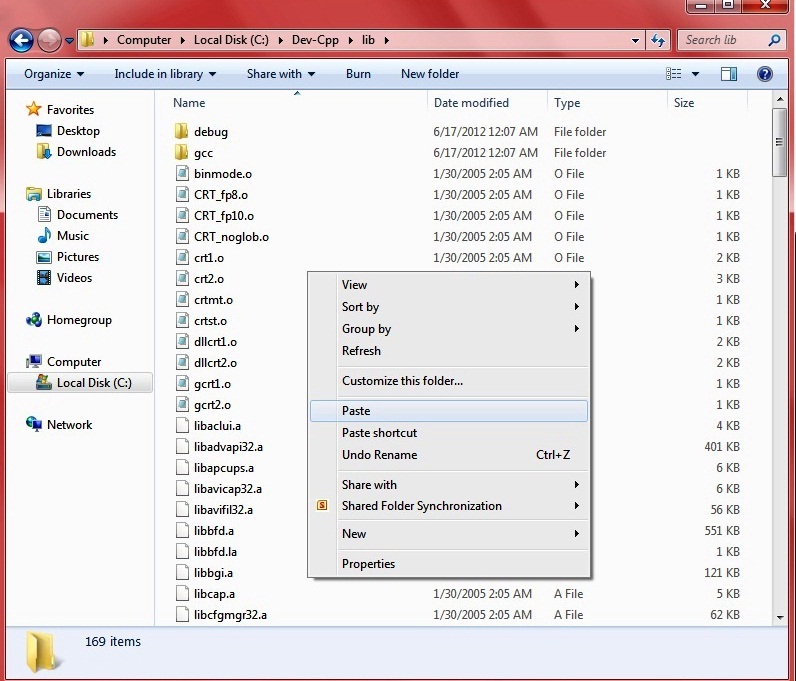Image resolution: width=796 pixels, height=681 pixels.
Task: Choose Paste in context menu
Action: coord(449,411)
